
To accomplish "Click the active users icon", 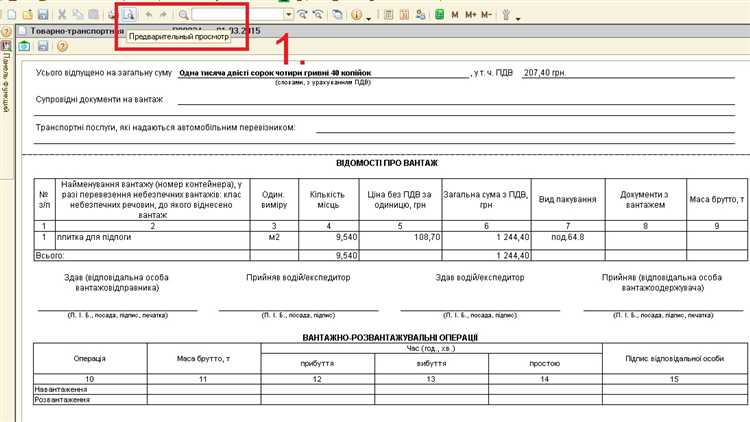I will pyautogui.click(x=420, y=14).
